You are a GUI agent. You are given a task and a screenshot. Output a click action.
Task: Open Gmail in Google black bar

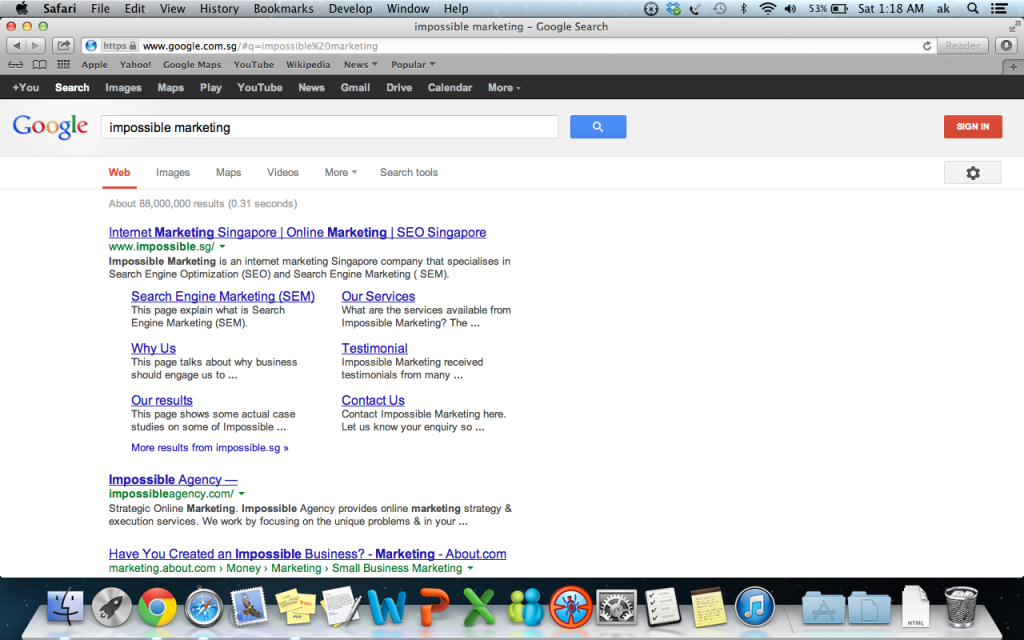pyautogui.click(x=355, y=88)
